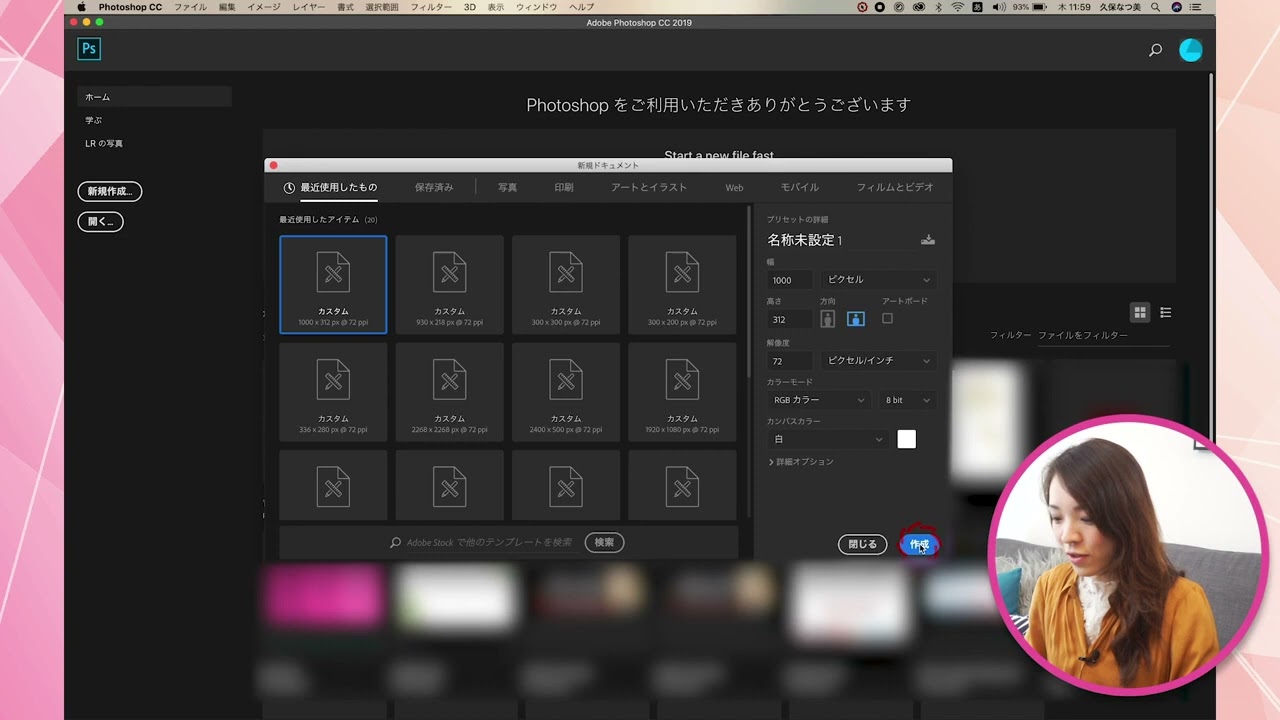1280x720 pixels.
Task: Open the cyan user profile avatar
Action: [x=1190, y=50]
